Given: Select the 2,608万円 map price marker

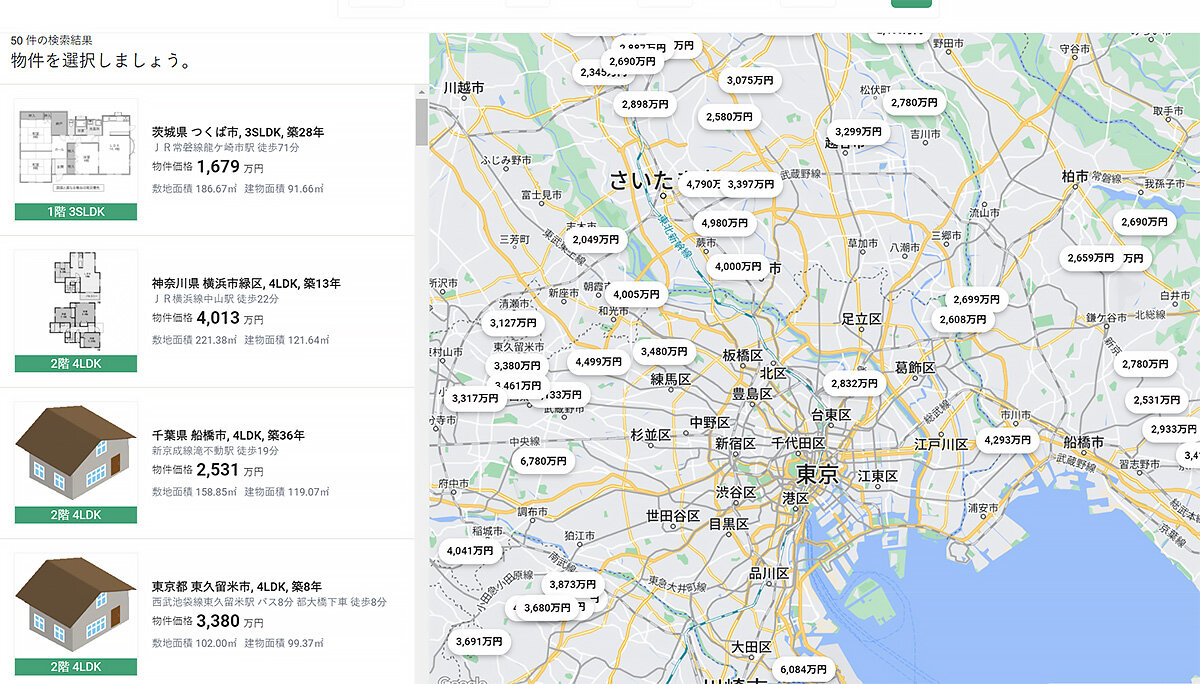Looking at the screenshot, I should tap(964, 320).
